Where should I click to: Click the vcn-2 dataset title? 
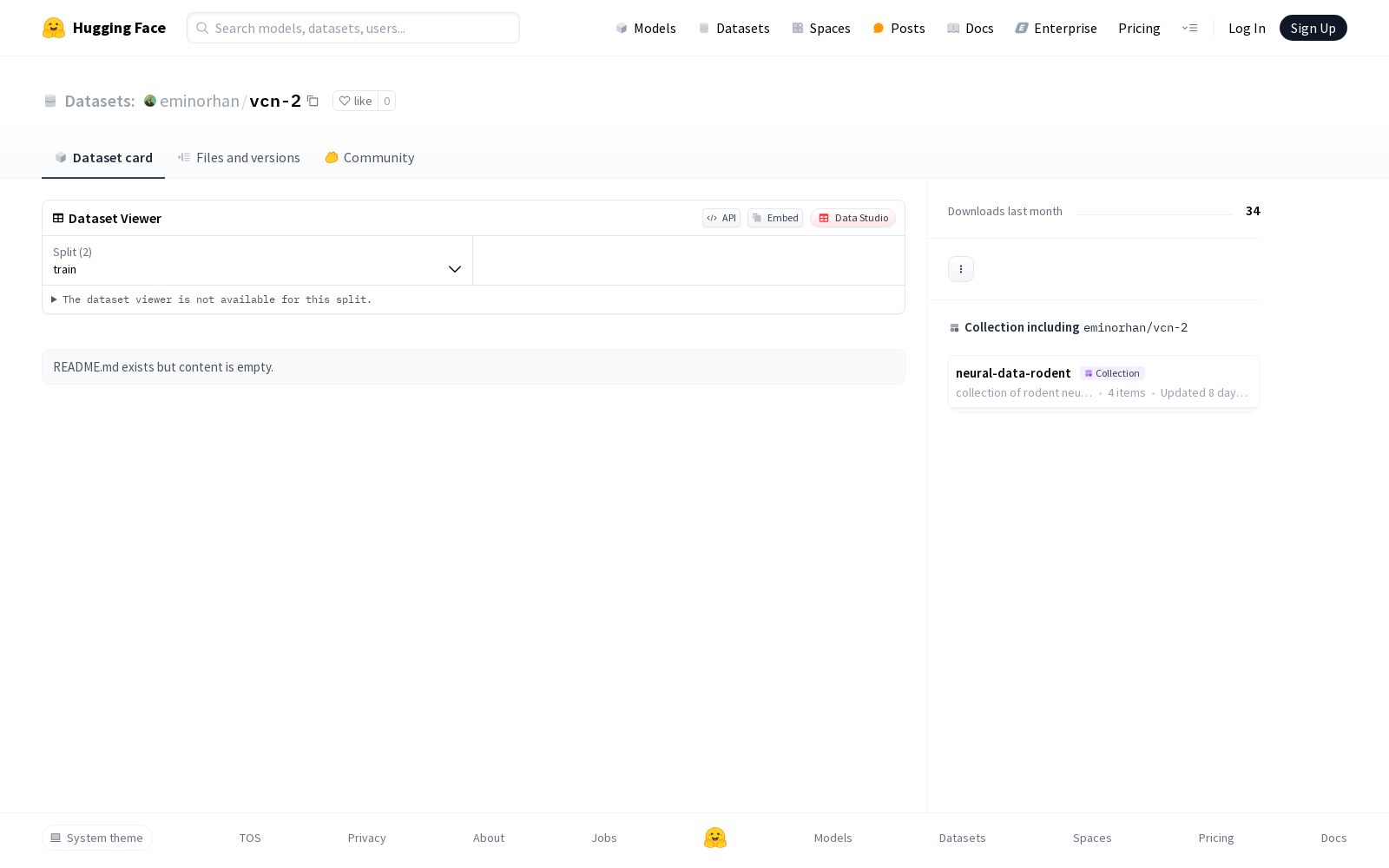[275, 101]
